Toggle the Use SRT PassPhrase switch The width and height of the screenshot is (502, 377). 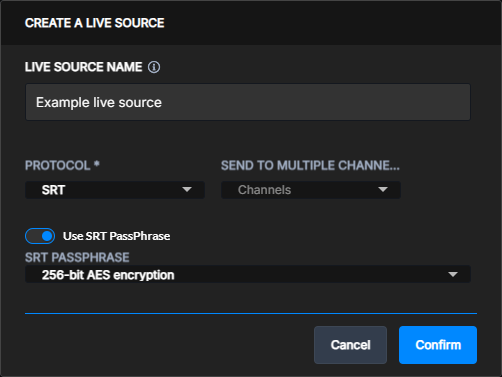coord(40,236)
